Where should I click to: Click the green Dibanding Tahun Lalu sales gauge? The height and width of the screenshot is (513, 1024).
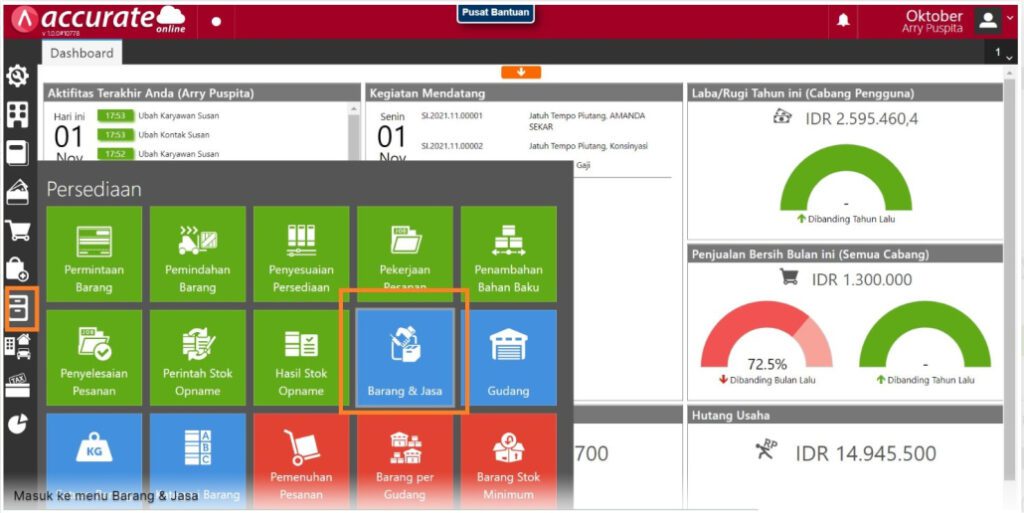(x=925, y=334)
